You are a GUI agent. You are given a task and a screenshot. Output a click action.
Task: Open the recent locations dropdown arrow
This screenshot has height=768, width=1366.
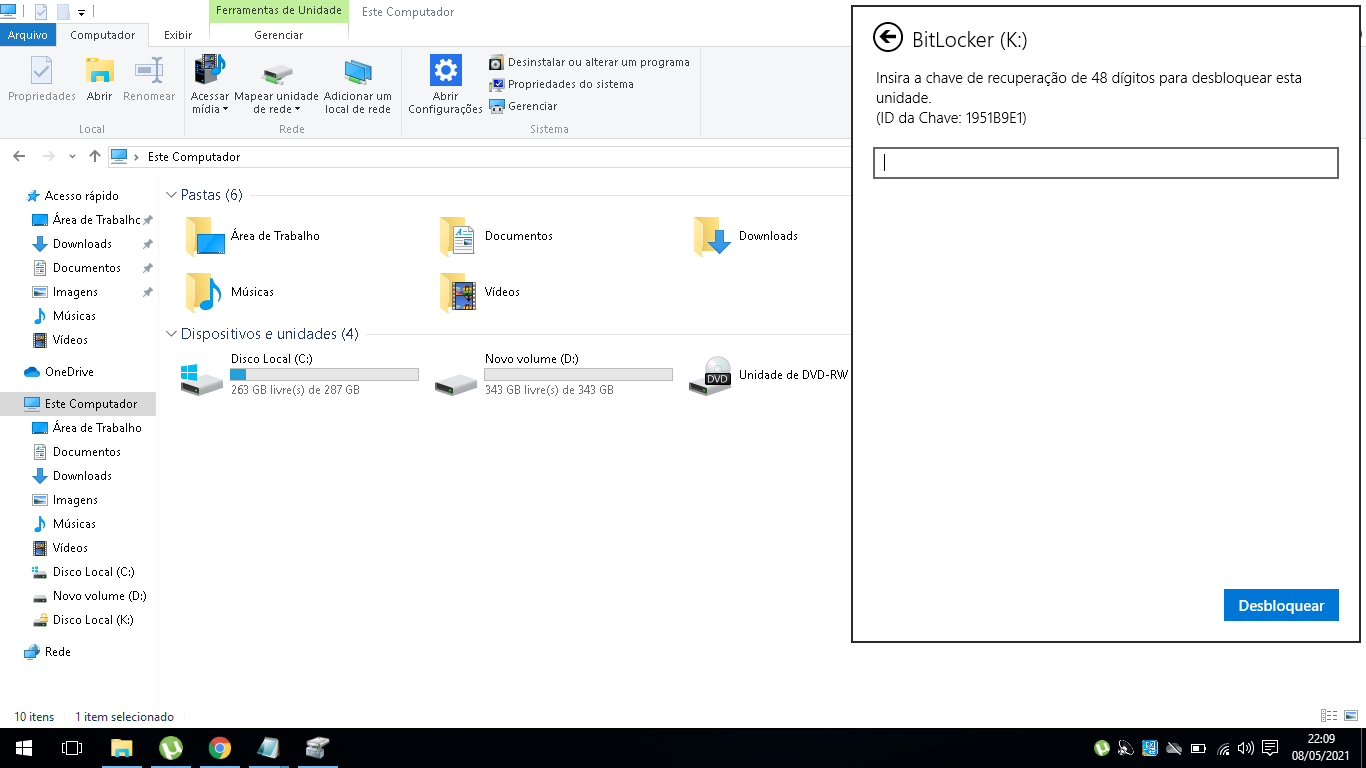tap(72, 157)
